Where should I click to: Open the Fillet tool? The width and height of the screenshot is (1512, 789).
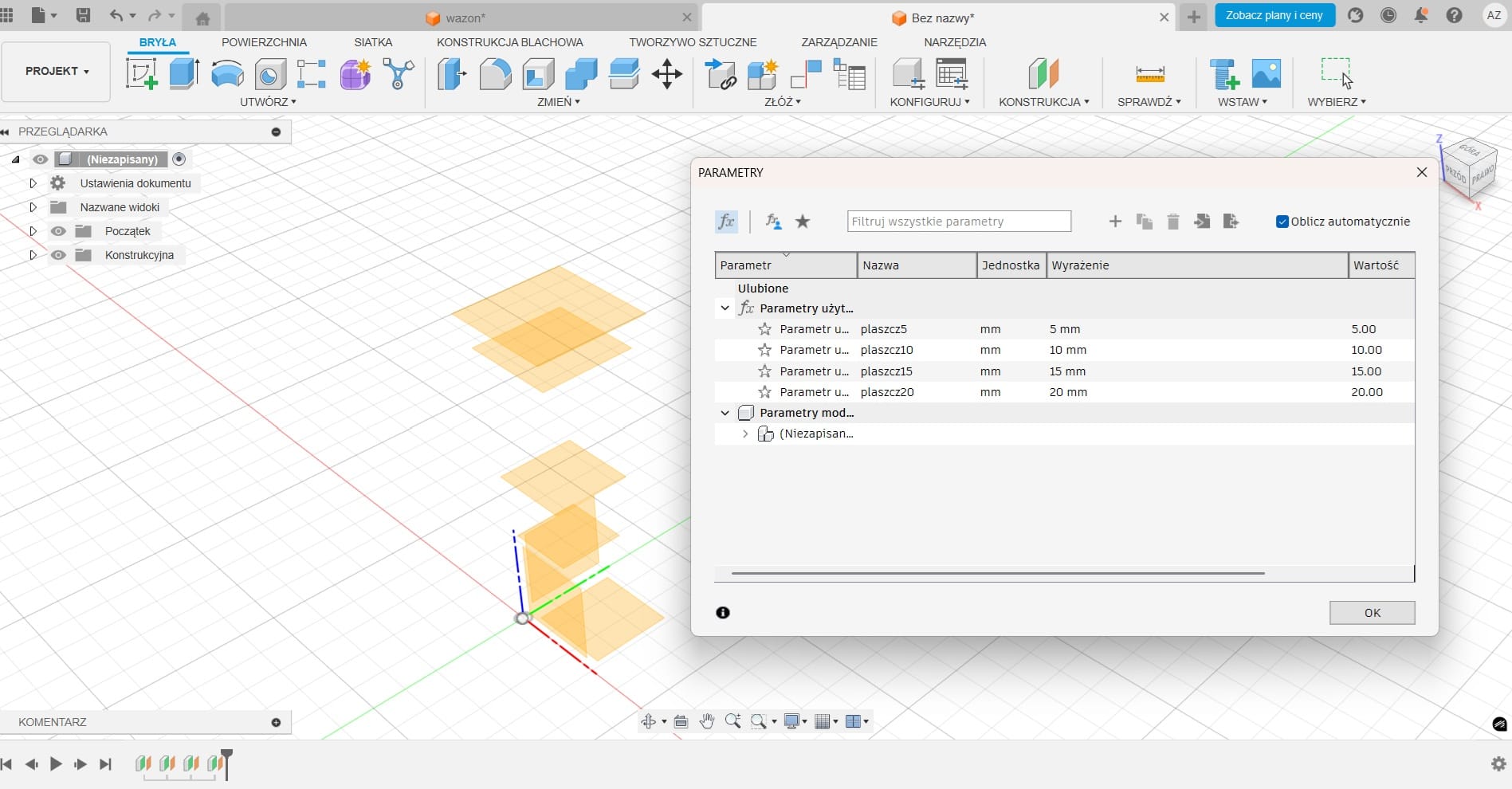pyautogui.click(x=495, y=74)
